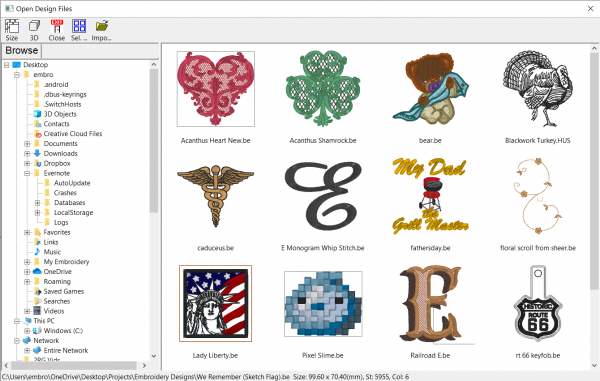The height and width of the screenshot is (381, 600).
Task: Click the Import folder icon
Action: [x=101, y=26]
